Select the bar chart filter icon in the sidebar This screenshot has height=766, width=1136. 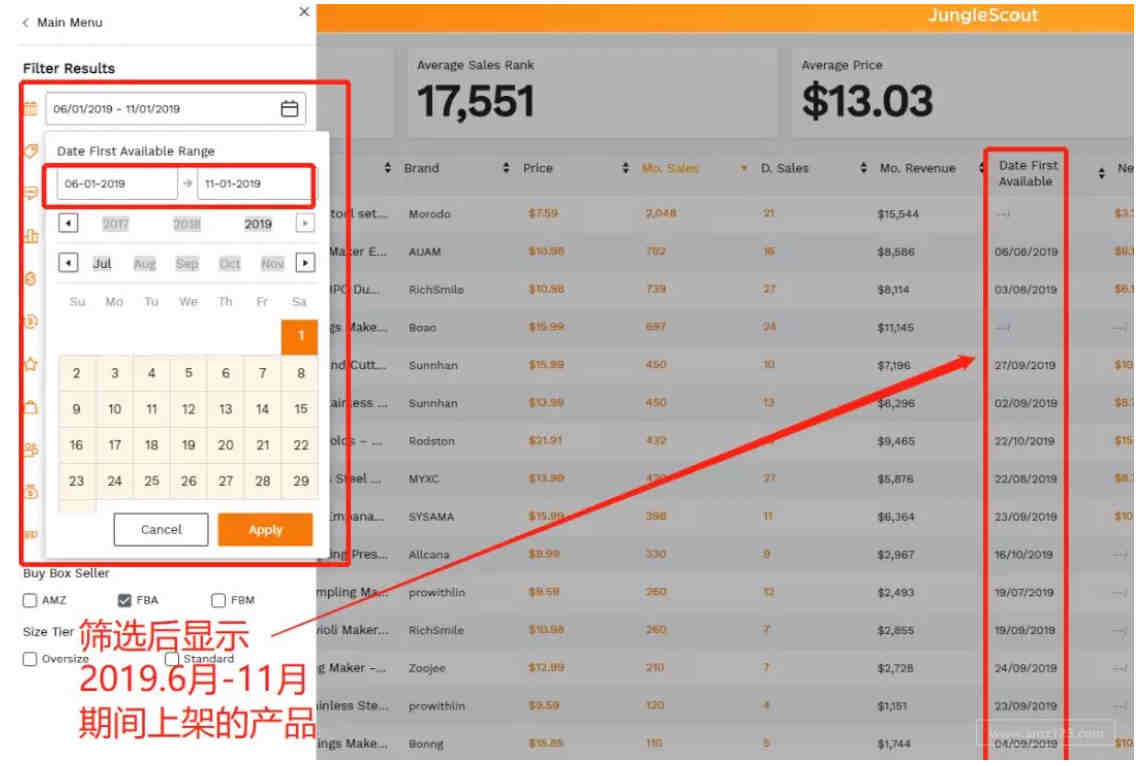(30, 236)
